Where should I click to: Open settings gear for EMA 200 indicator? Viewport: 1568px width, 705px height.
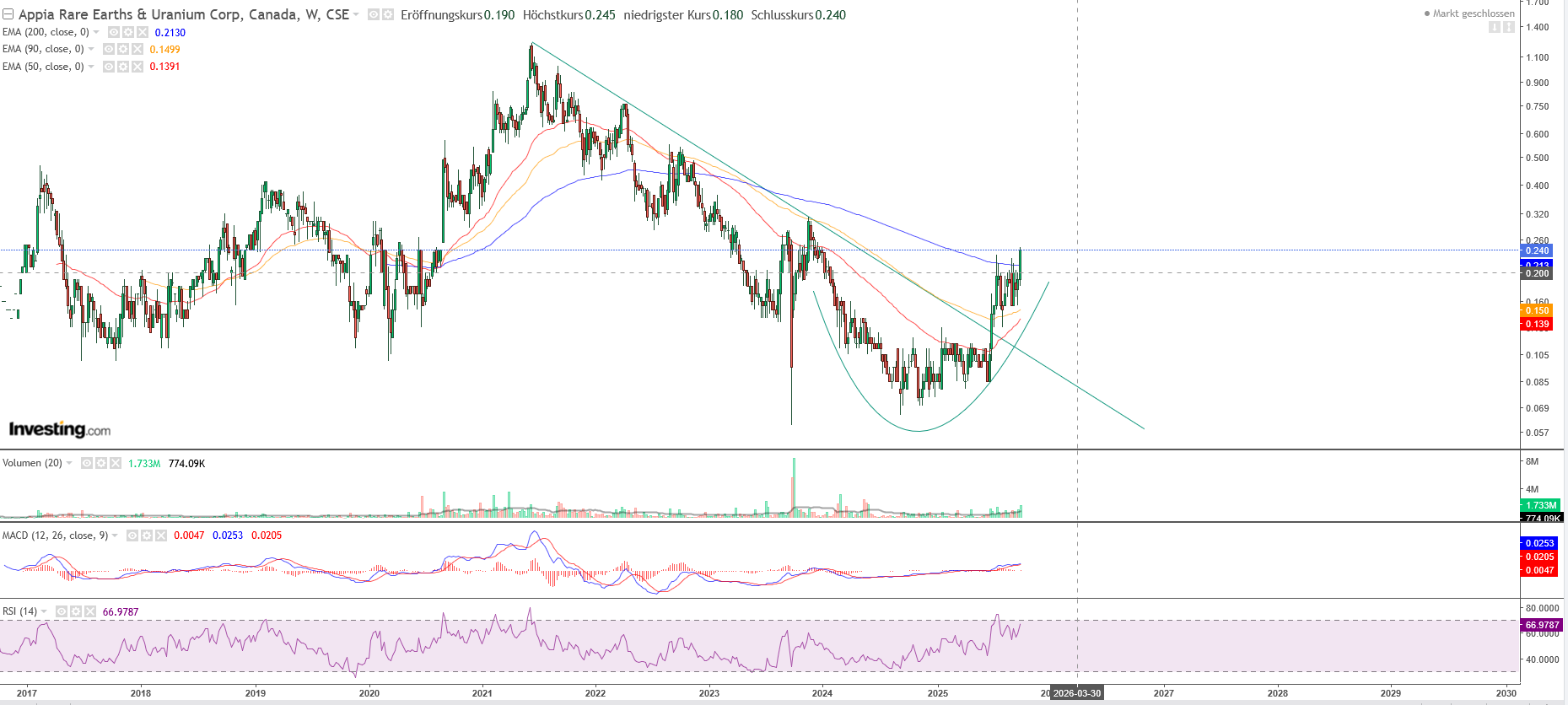click(128, 32)
